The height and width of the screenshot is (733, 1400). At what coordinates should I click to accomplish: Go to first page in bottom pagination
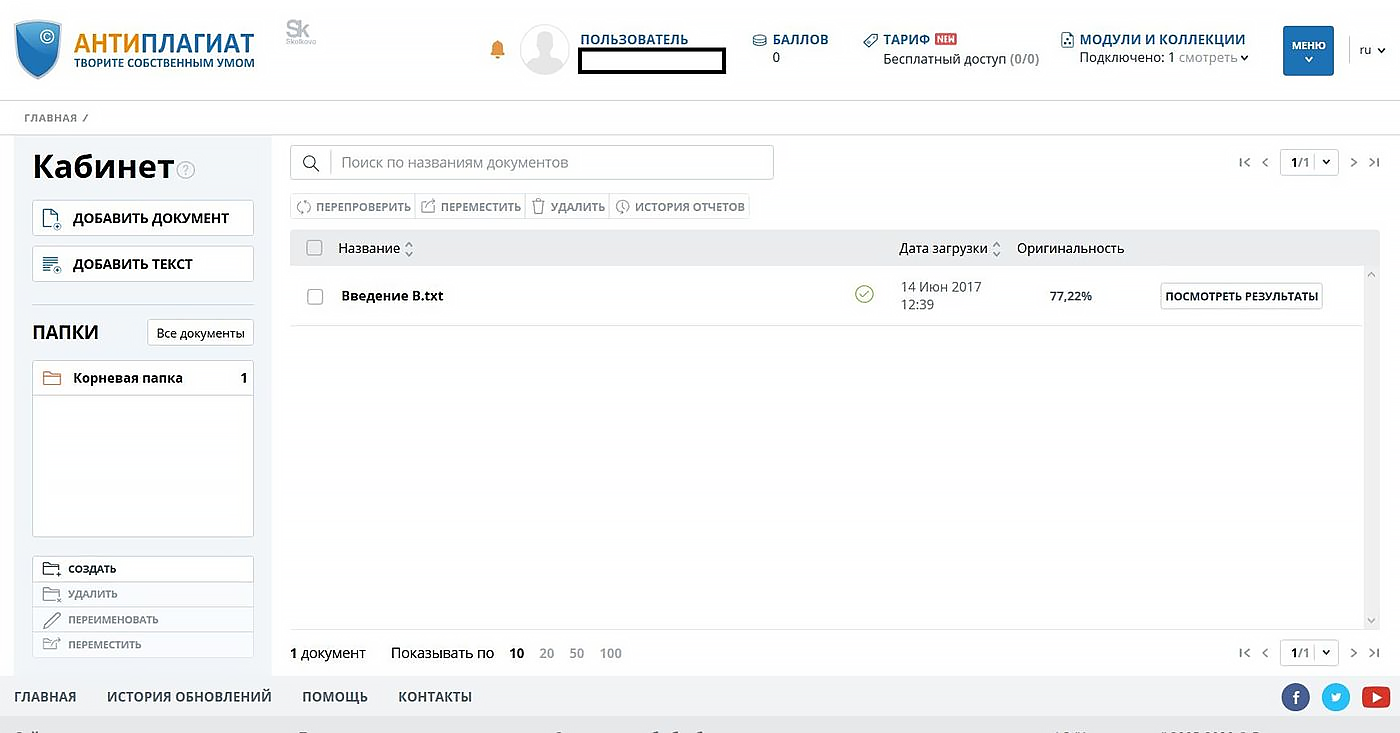point(1245,653)
